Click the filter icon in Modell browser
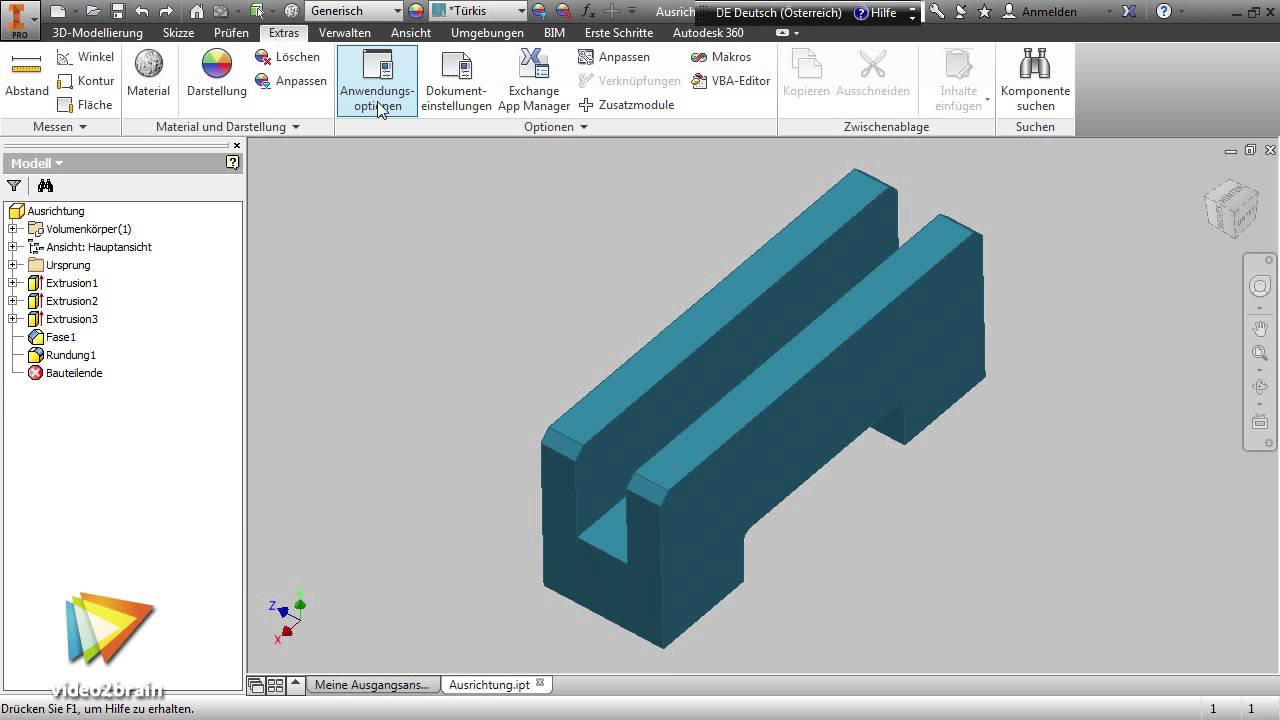 [x=14, y=186]
